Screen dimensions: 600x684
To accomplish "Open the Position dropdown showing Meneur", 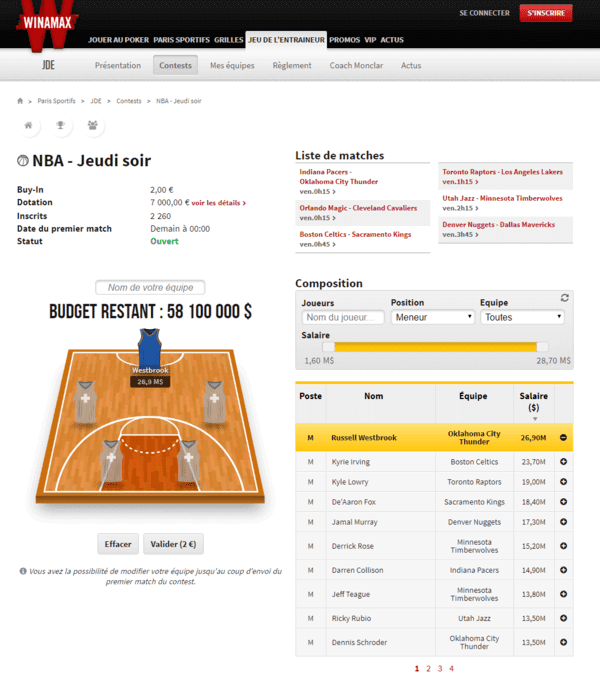I will (433, 317).
